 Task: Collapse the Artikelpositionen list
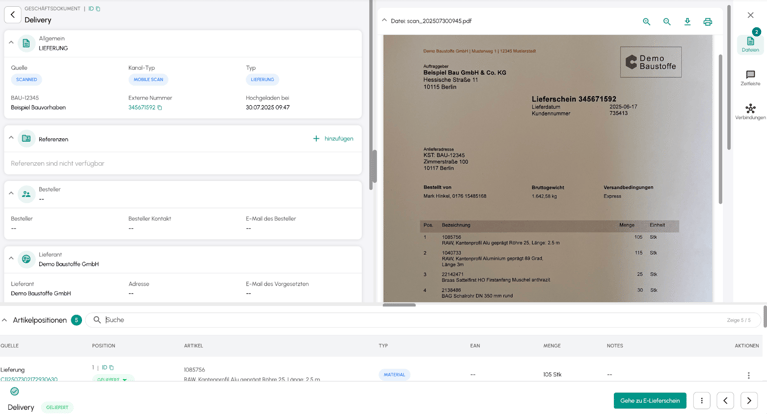(5, 320)
